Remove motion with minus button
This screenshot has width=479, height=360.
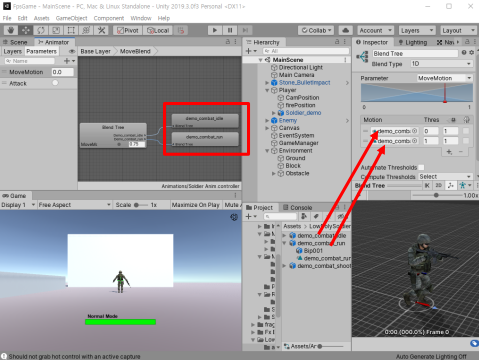pos(461,152)
